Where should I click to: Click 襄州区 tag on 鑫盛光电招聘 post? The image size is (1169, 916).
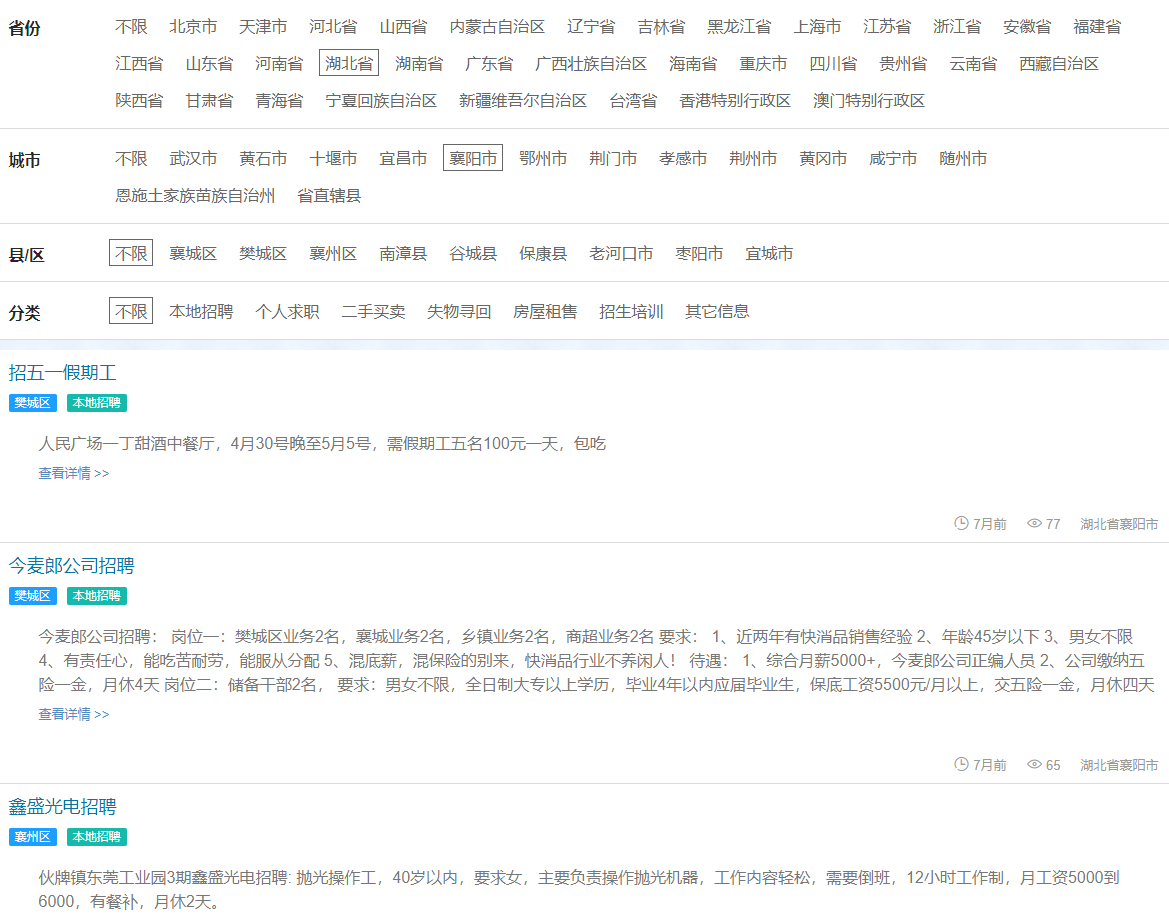pos(33,837)
